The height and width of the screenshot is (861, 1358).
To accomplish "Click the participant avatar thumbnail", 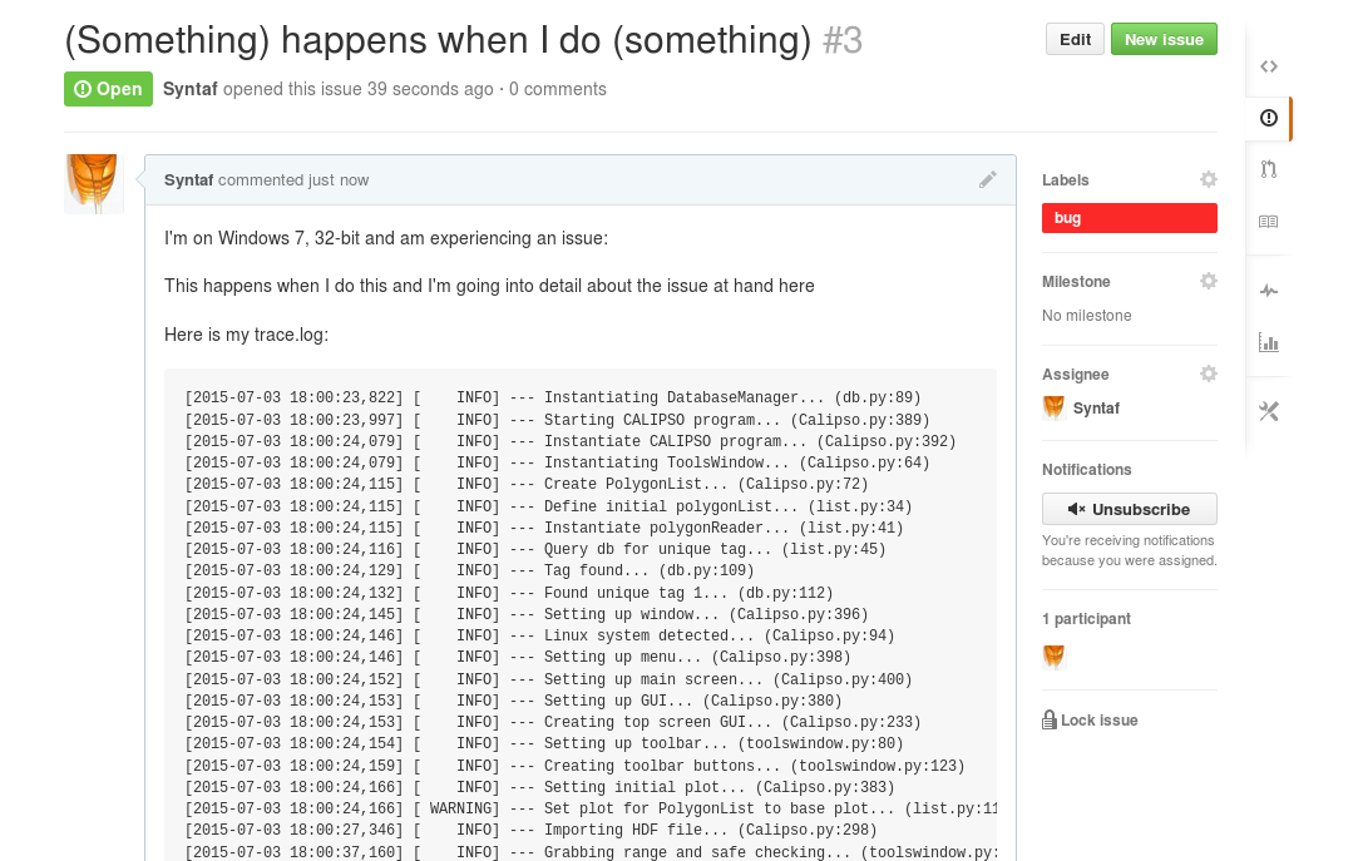I will pos(1053,656).
